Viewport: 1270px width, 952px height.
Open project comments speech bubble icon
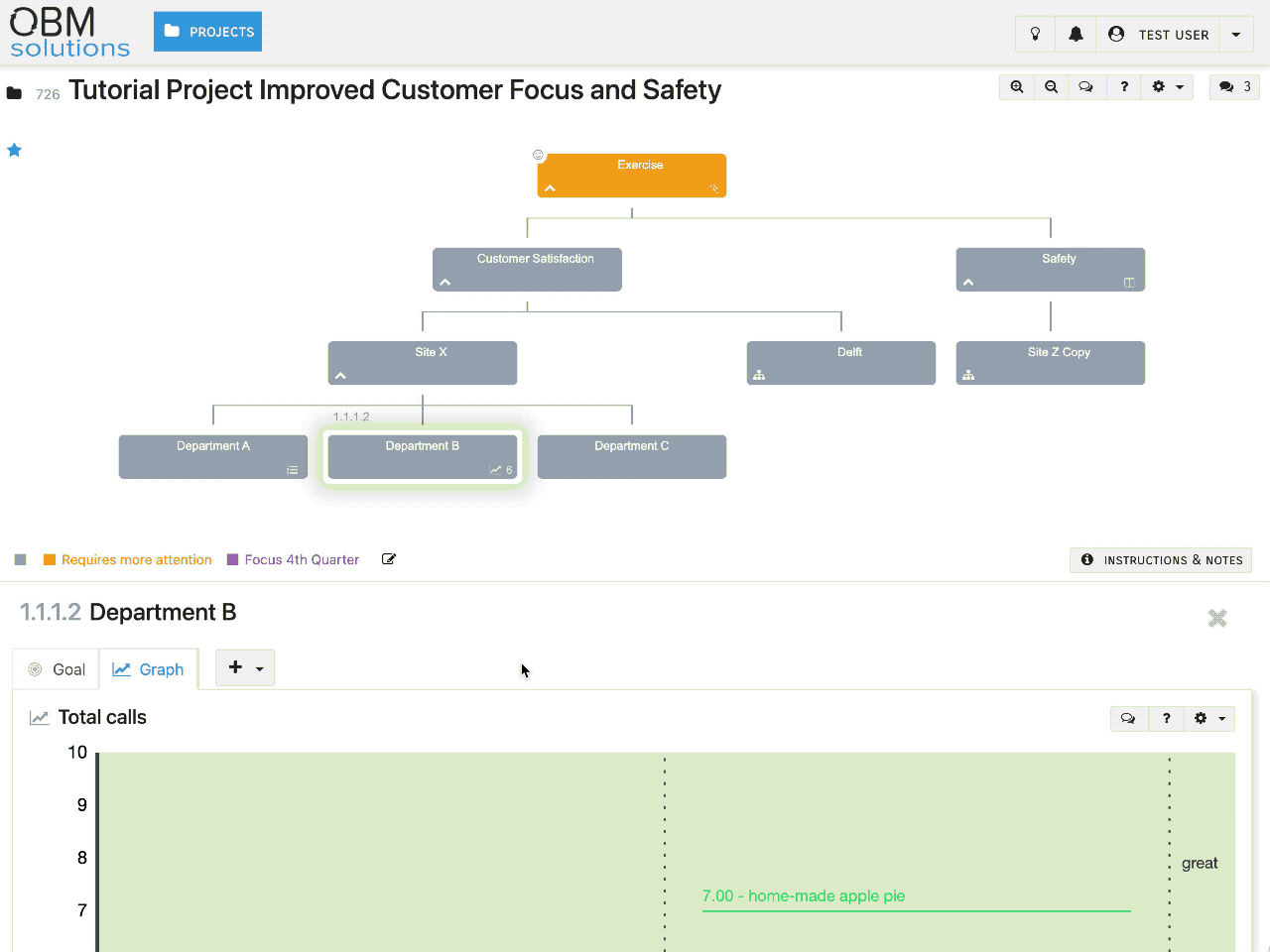(x=1085, y=87)
